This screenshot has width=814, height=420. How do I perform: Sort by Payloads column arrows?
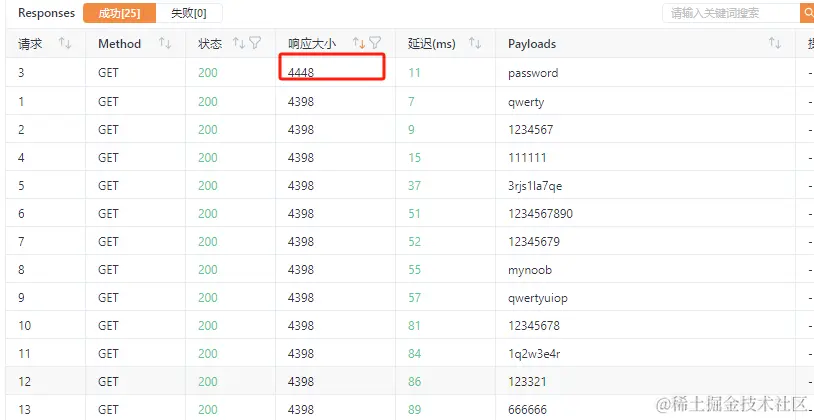(x=775, y=43)
